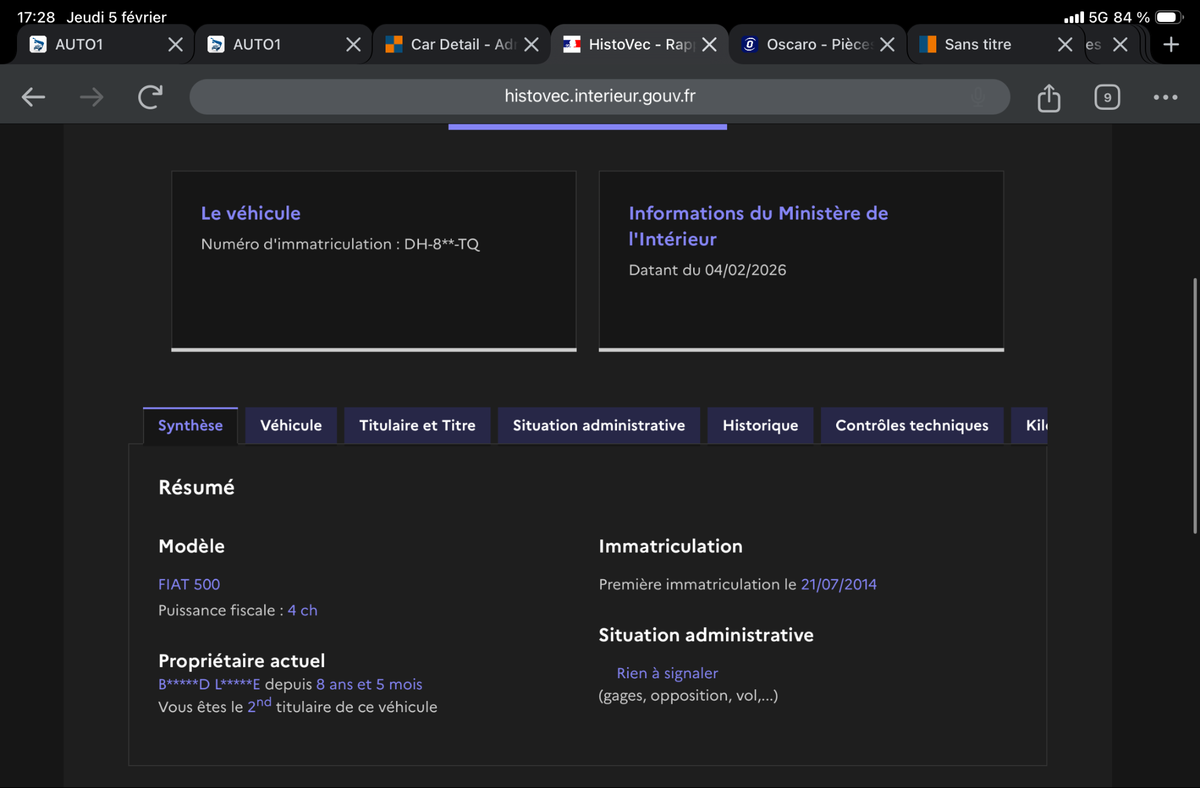Image resolution: width=1200 pixels, height=788 pixels.
Task: Tap the microphone icon in address bar
Action: [x=978, y=97]
